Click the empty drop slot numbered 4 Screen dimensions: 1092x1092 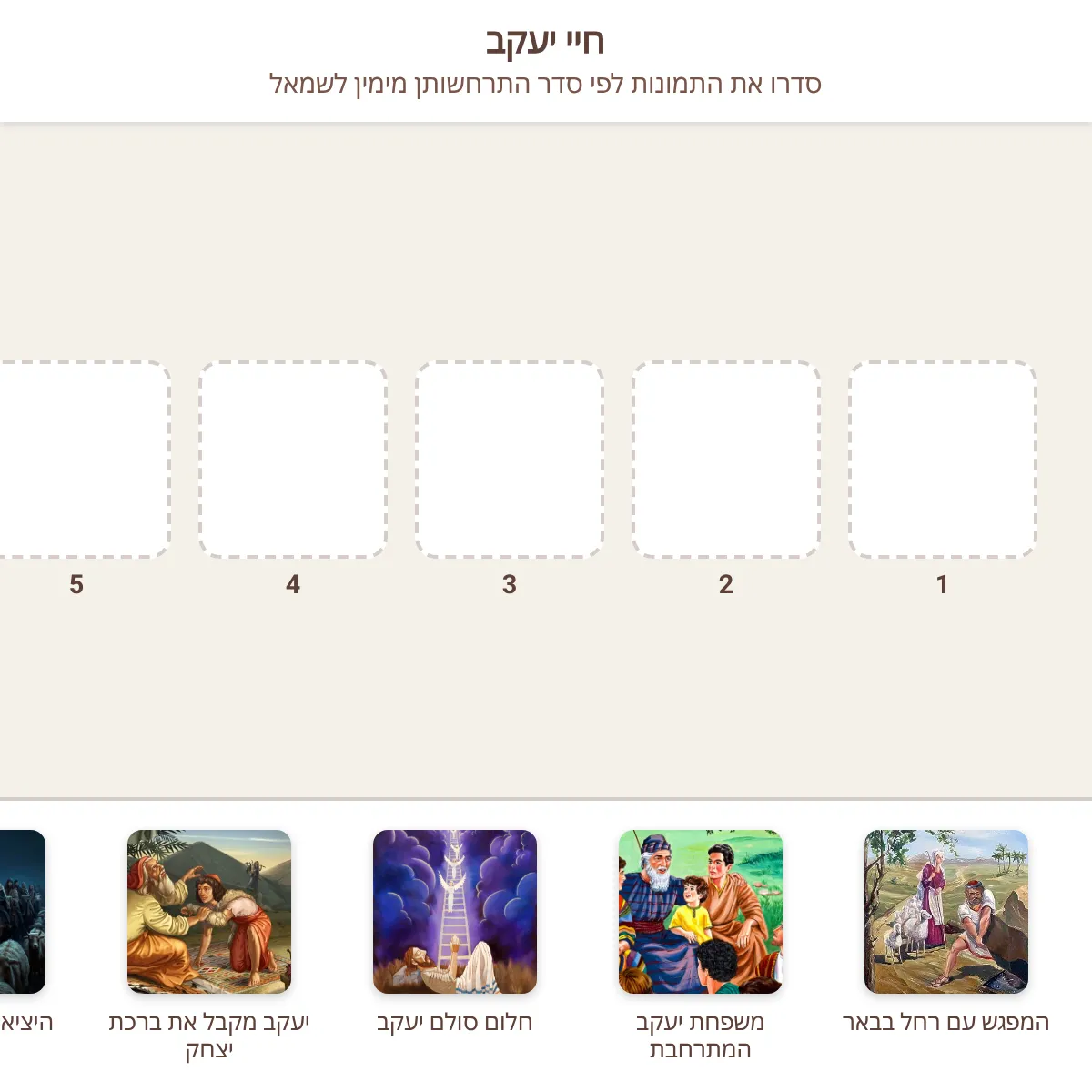tap(292, 459)
